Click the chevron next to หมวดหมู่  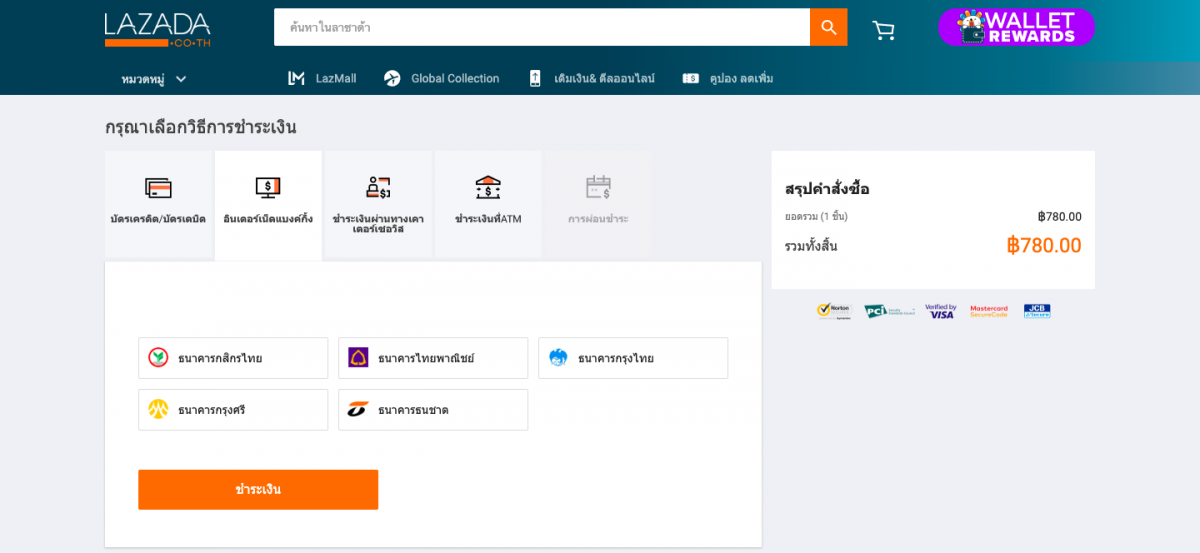pos(181,79)
